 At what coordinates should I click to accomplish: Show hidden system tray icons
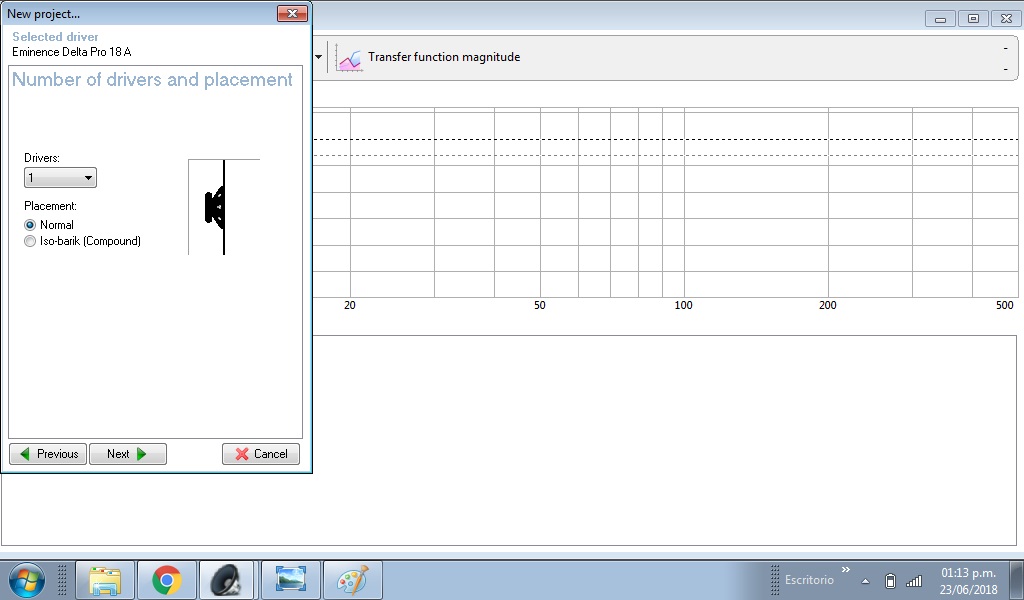click(866, 580)
